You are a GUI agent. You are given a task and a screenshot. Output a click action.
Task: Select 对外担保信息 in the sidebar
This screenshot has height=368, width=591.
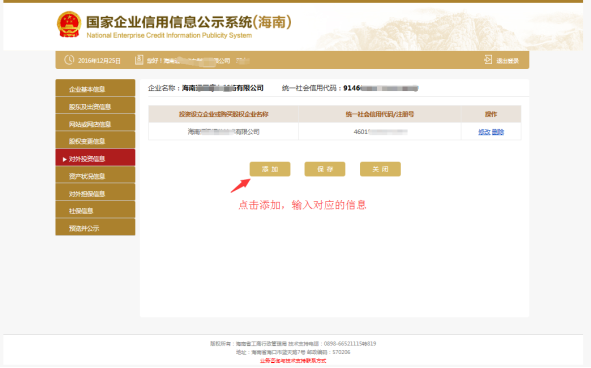[95, 193]
